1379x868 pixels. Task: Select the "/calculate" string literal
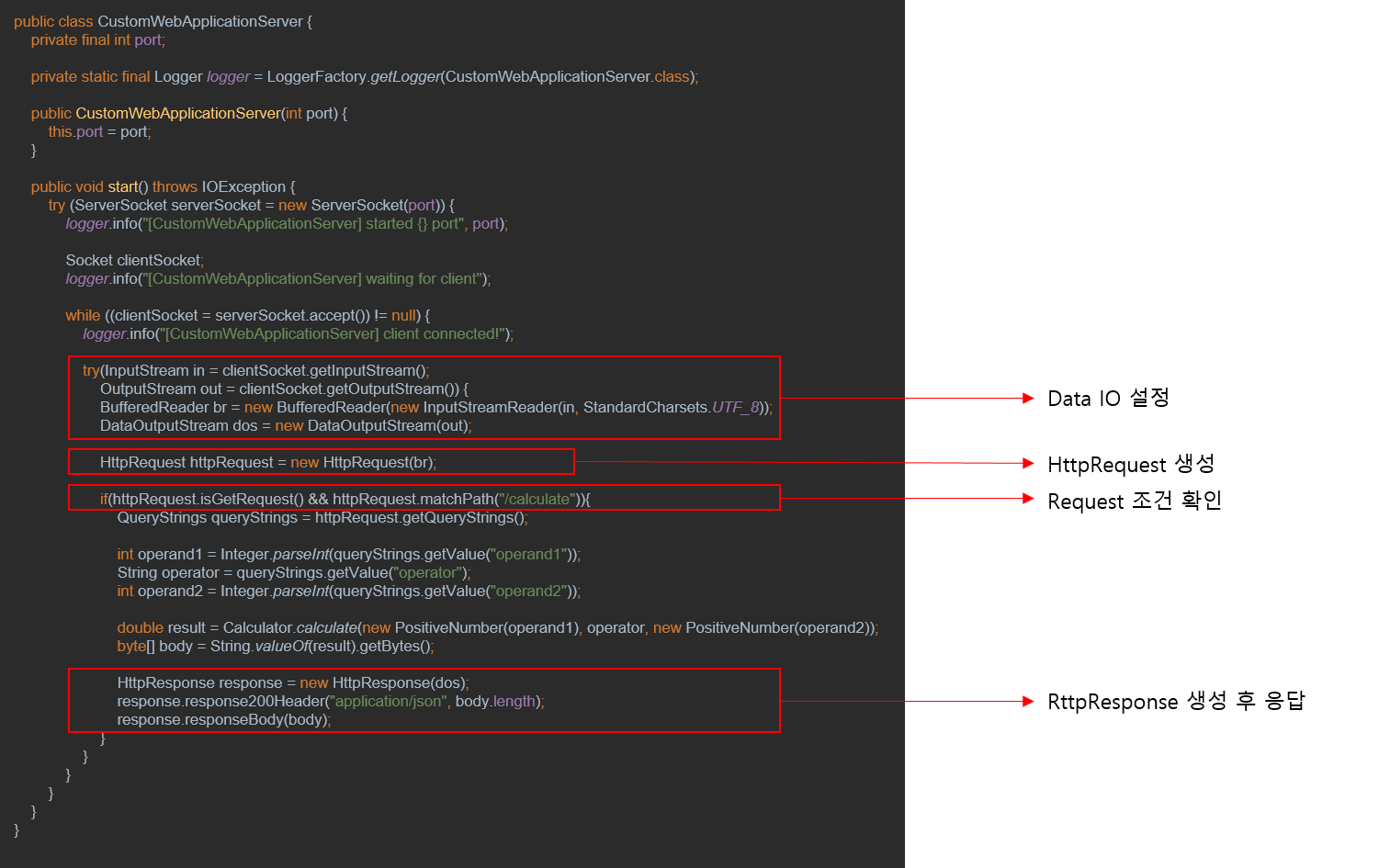(537, 499)
